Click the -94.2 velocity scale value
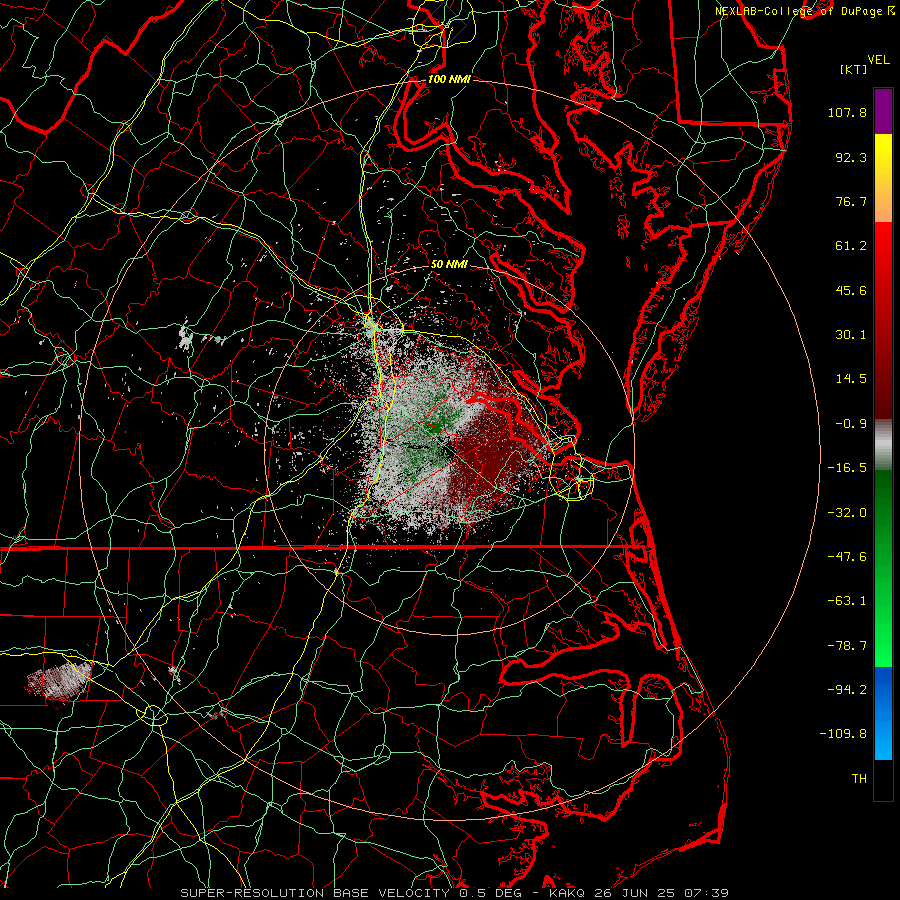 [x=847, y=690]
